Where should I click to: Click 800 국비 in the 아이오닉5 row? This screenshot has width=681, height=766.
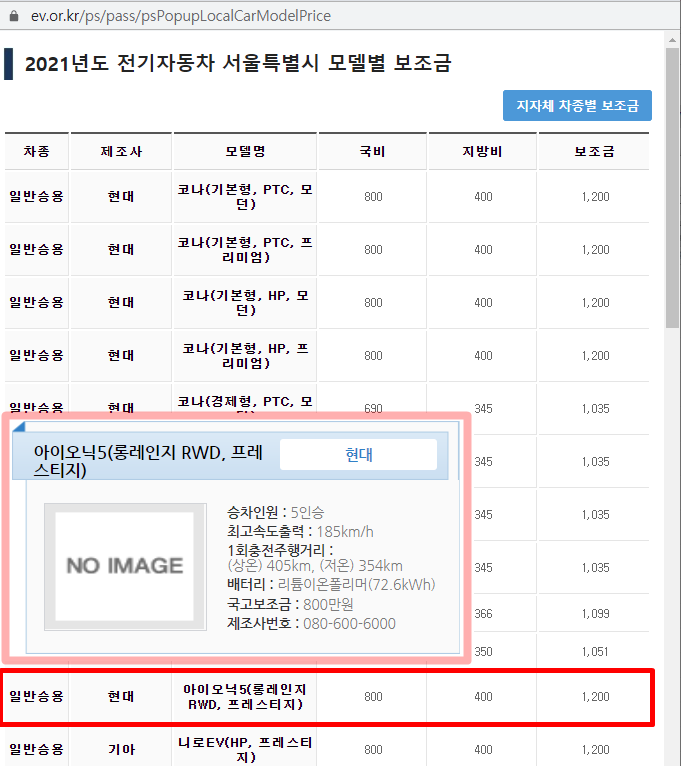(x=373, y=697)
